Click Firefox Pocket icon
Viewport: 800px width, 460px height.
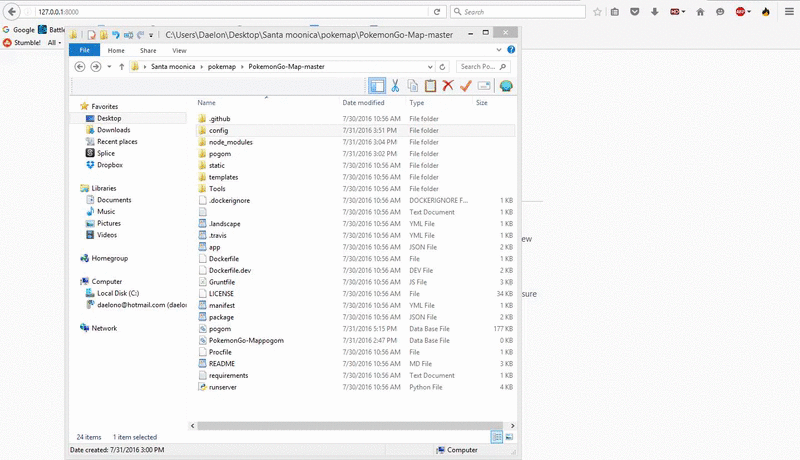coord(635,12)
